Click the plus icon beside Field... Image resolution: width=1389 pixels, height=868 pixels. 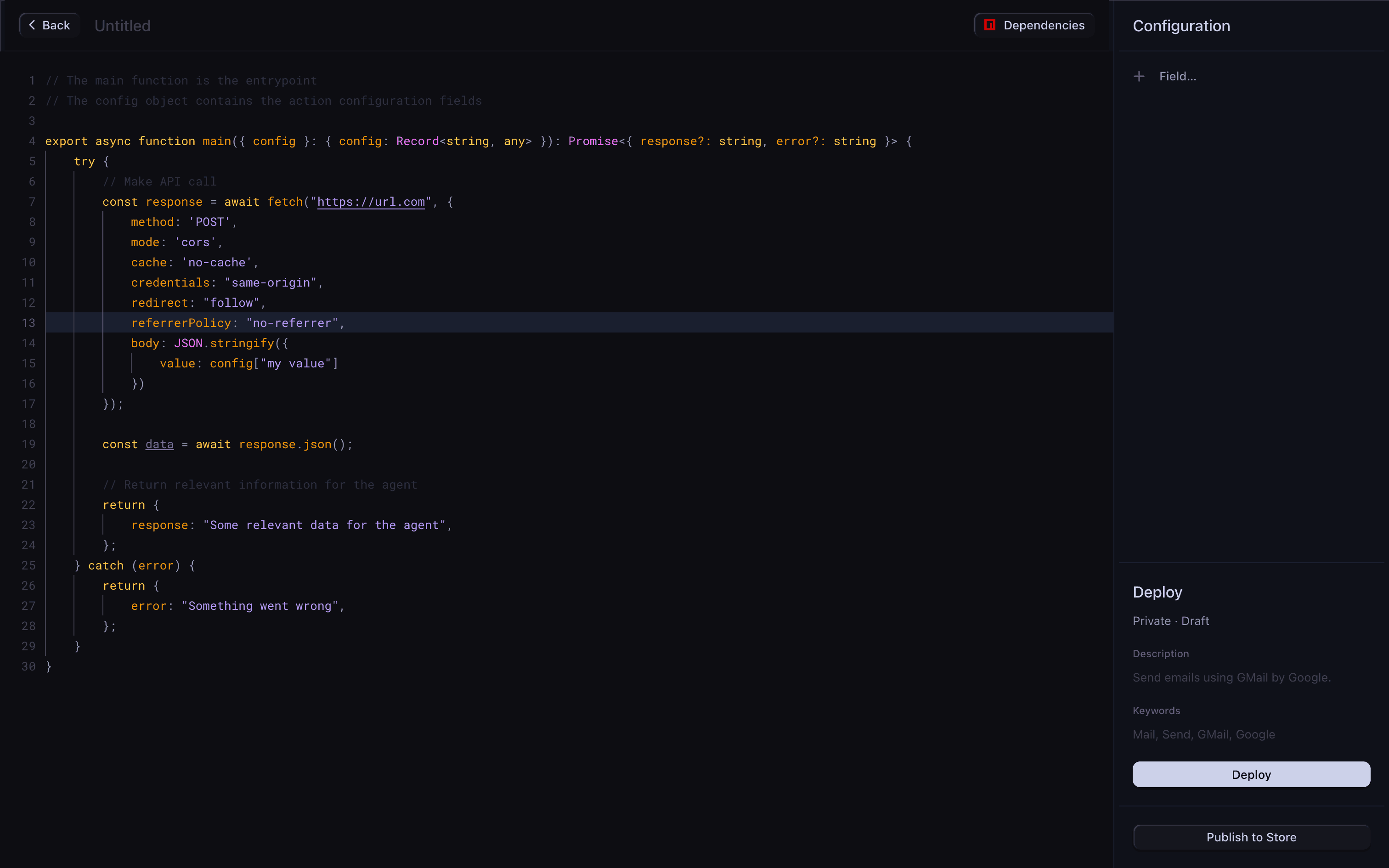pos(1139,76)
